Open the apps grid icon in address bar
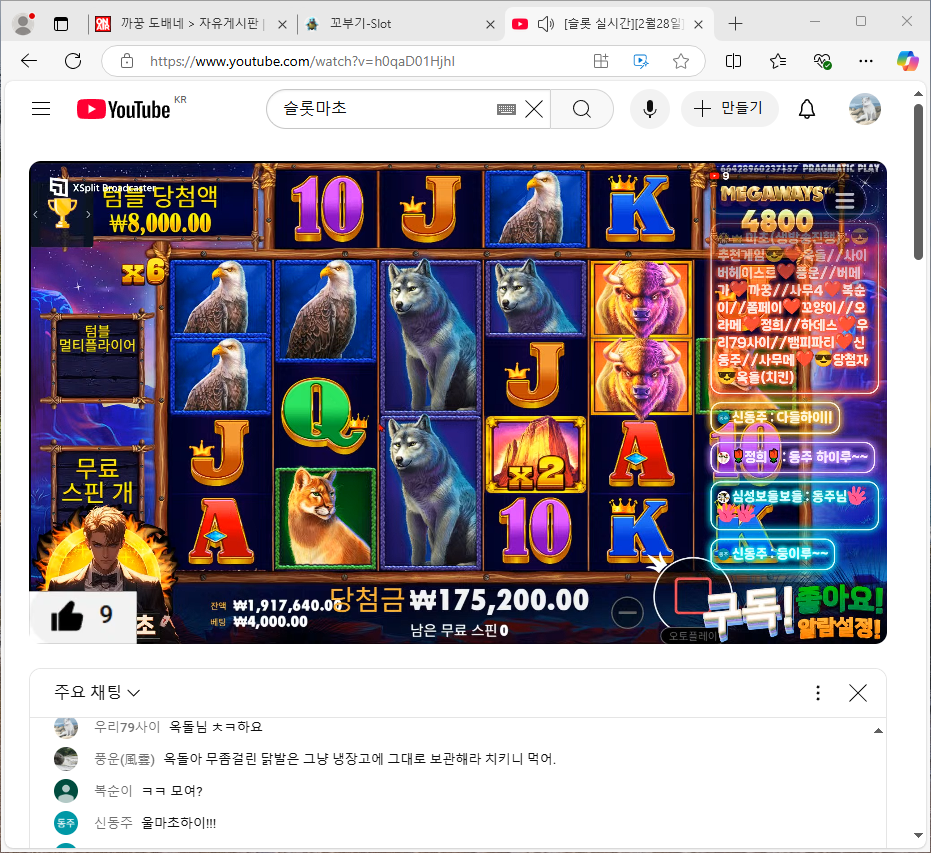Image resolution: width=931 pixels, height=853 pixels. coord(601,61)
